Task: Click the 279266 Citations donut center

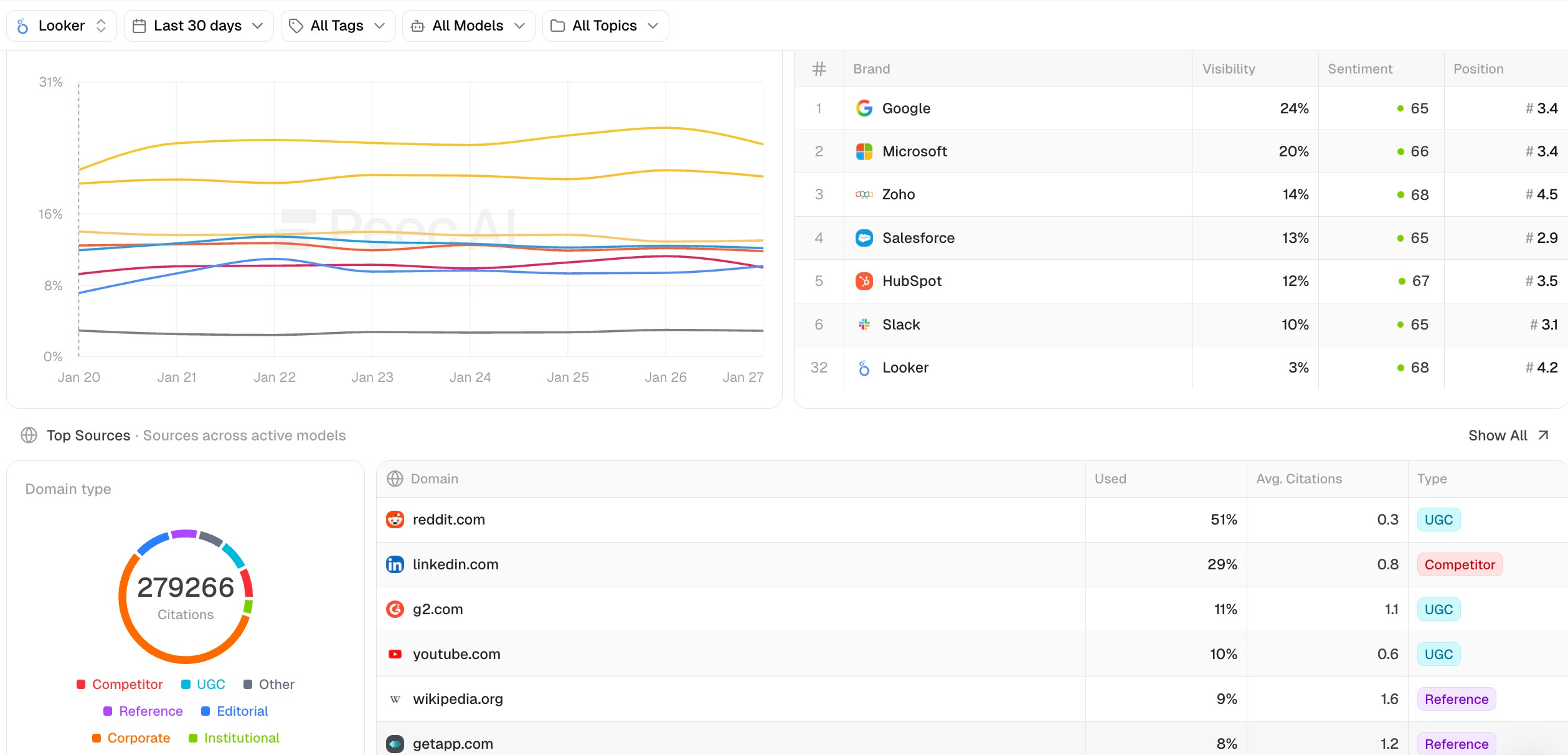Action: [186, 597]
